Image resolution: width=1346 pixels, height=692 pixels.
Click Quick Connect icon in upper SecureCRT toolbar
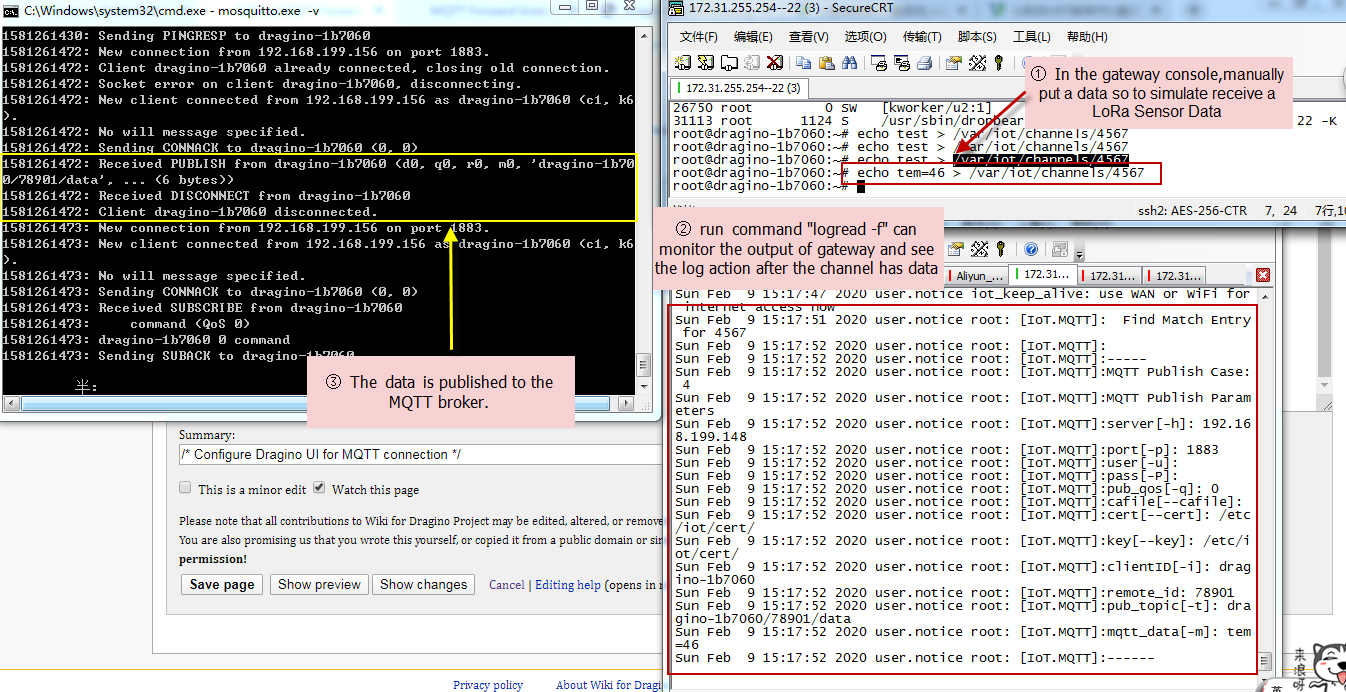pos(706,63)
